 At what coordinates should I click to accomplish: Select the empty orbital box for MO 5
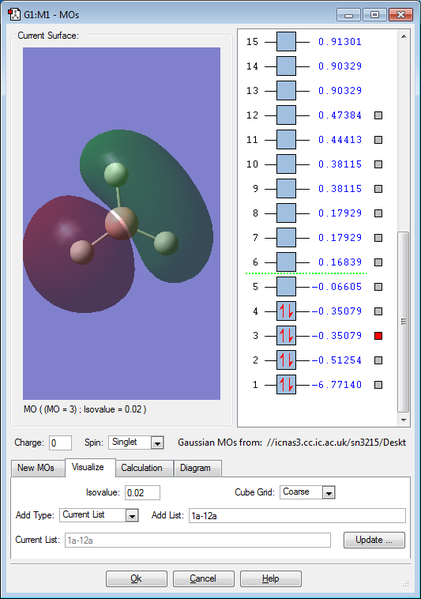286,287
